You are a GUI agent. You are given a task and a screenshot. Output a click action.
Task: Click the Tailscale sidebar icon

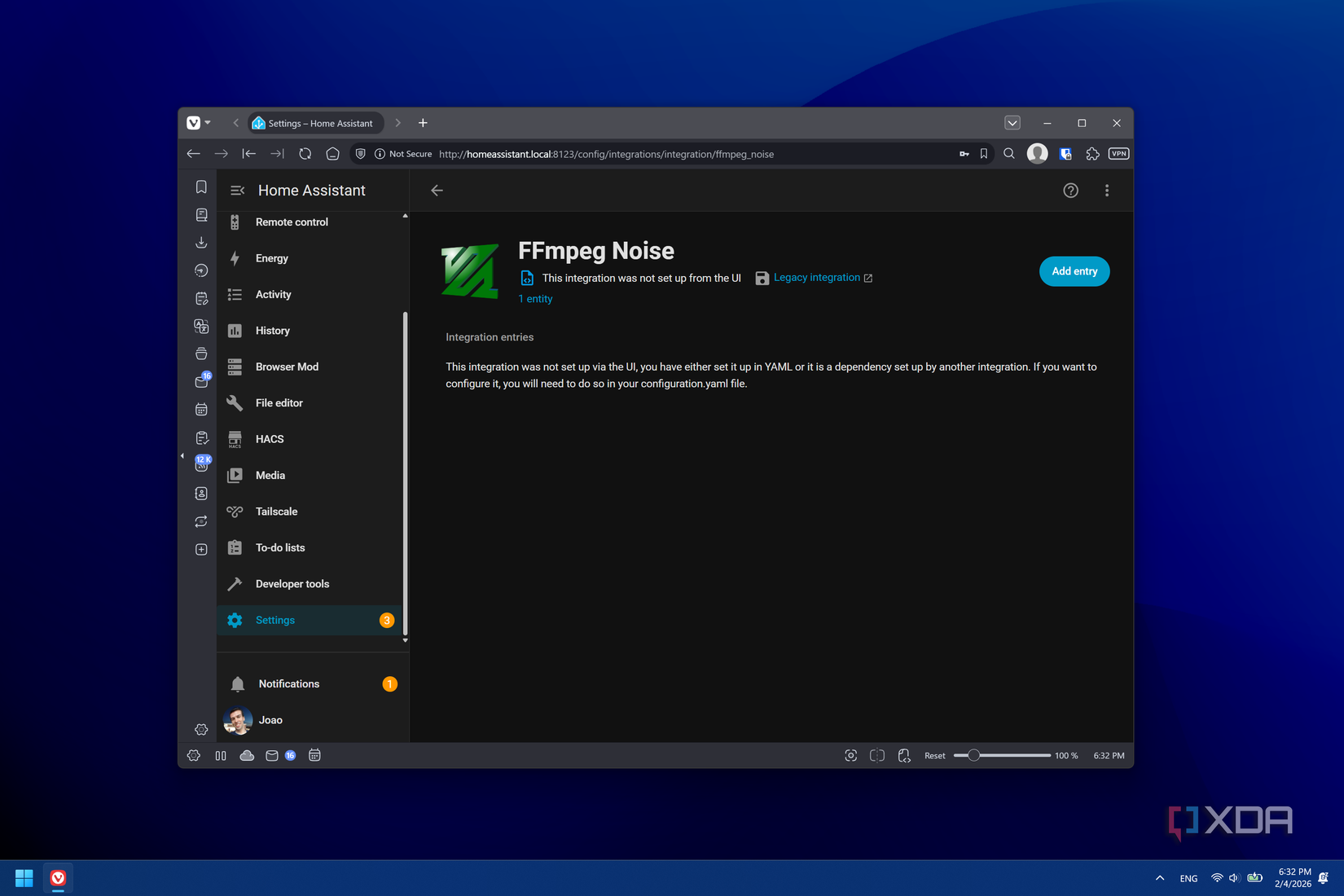coord(235,512)
